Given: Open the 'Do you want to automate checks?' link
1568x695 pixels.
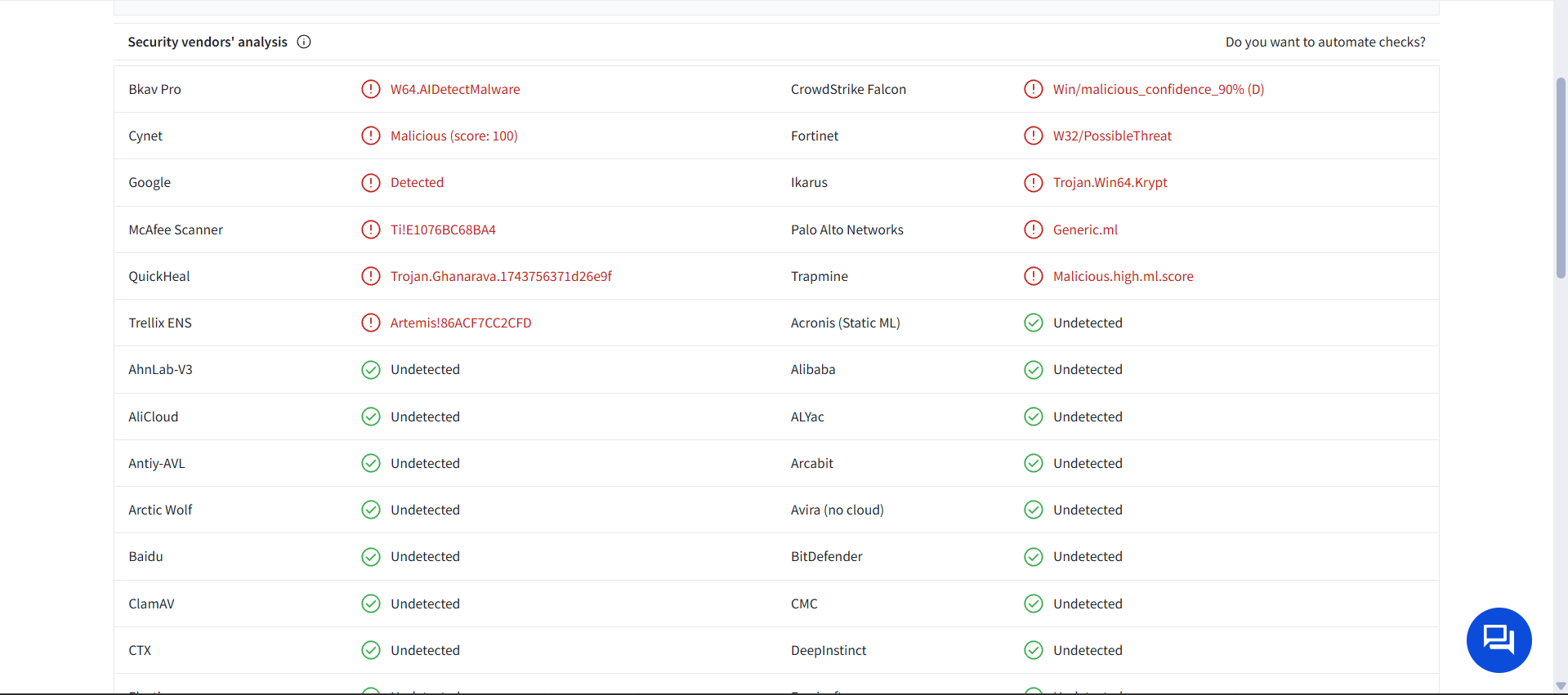Looking at the screenshot, I should [1325, 42].
